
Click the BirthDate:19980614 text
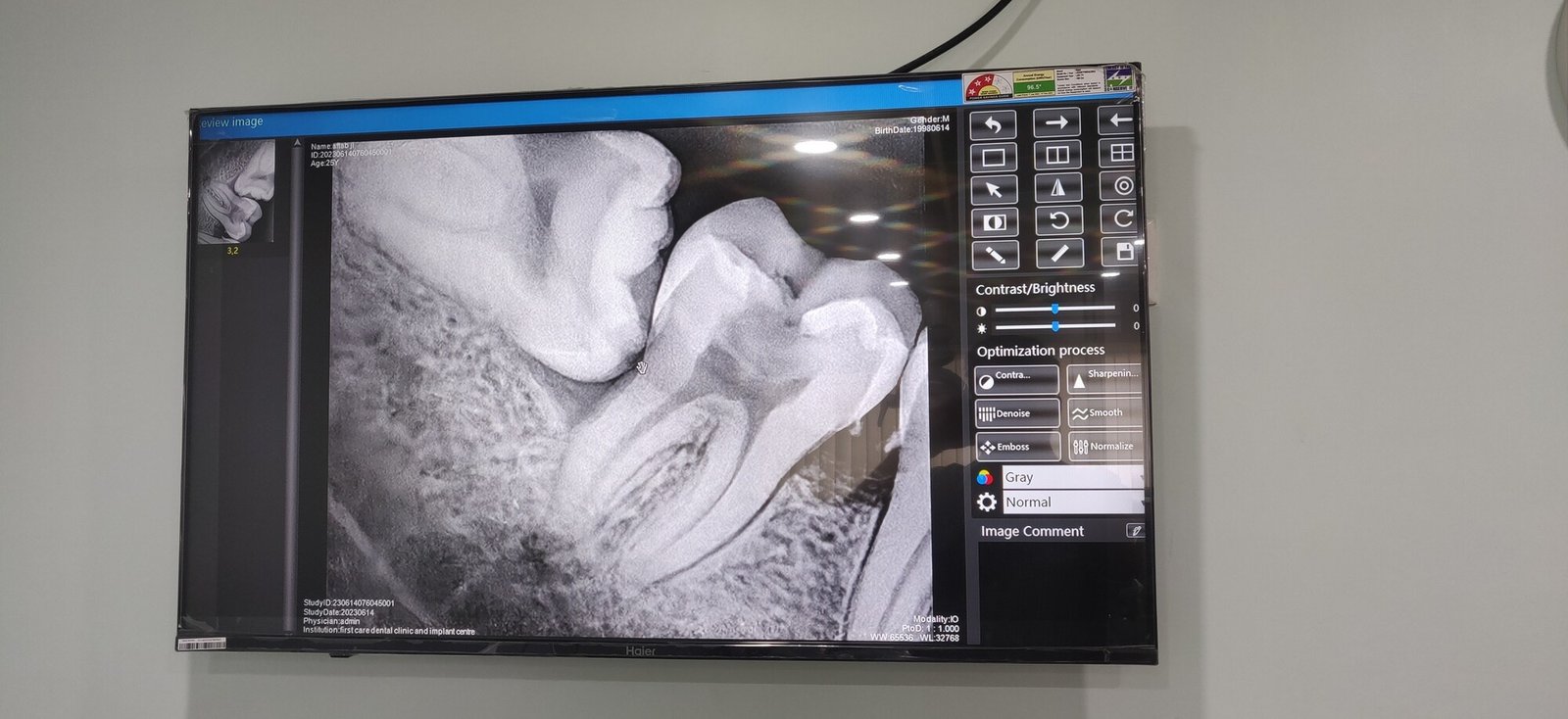912,129
